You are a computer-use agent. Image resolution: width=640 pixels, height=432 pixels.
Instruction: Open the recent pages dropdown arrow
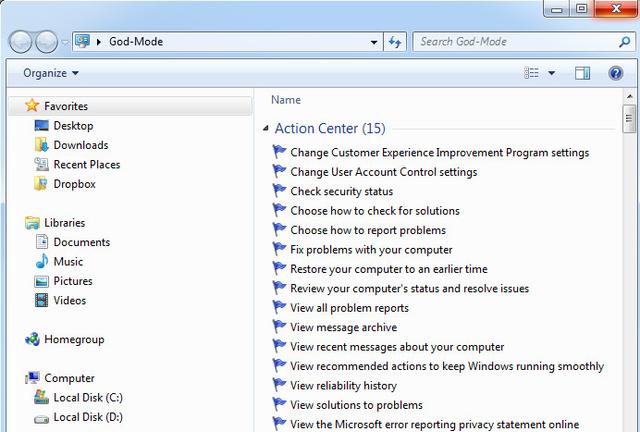[65, 42]
